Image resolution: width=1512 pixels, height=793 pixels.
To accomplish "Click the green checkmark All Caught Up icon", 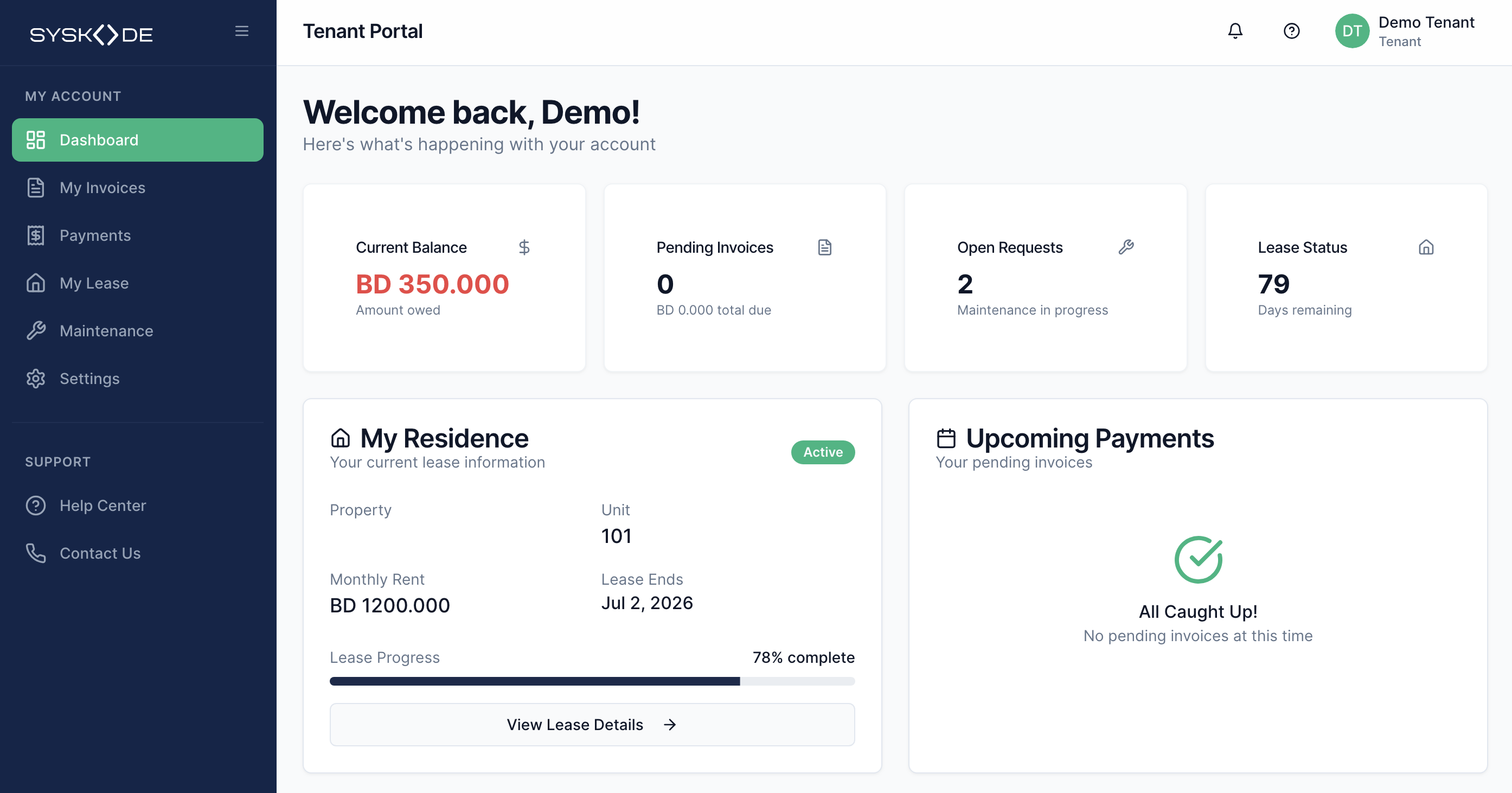I will click(x=1198, y=559).
